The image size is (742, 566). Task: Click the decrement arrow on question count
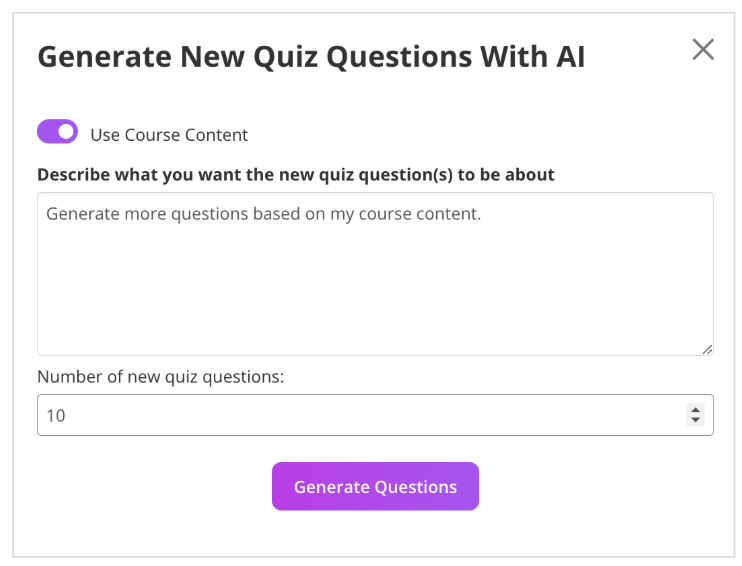(695, 420)
